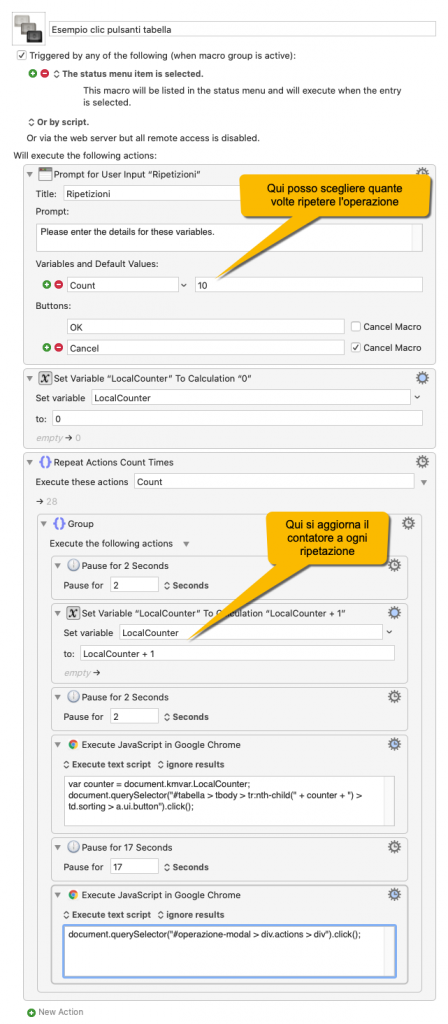The width and height of the screenshot is (448, 1024).
Task: Open the trigger type popup for "The status menu item"
Action: point(56,74)
